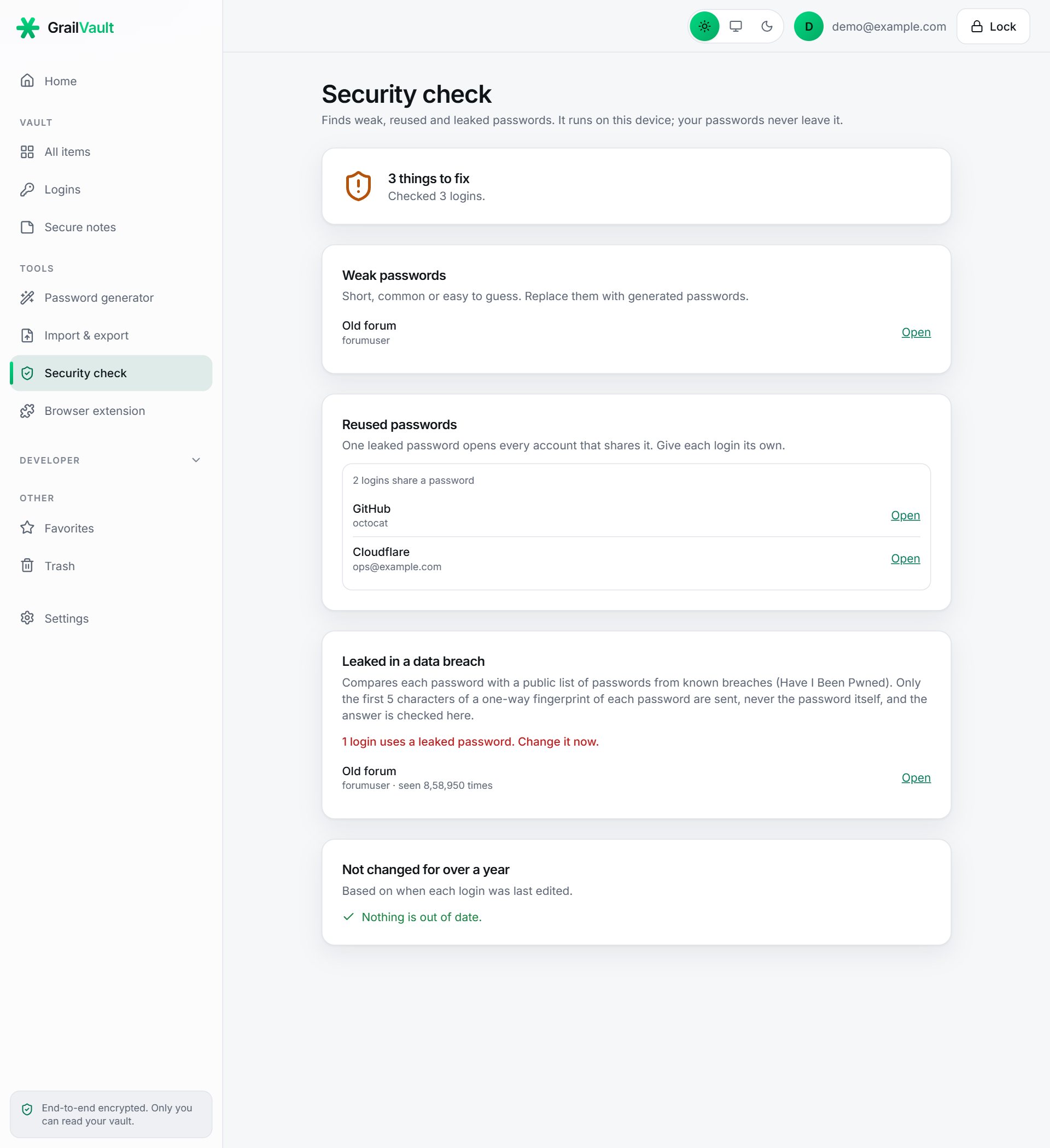Screen dimensions: 1050x1148
Task: Click the 'Checked 3 logins.' text
Action: [436, 196]
